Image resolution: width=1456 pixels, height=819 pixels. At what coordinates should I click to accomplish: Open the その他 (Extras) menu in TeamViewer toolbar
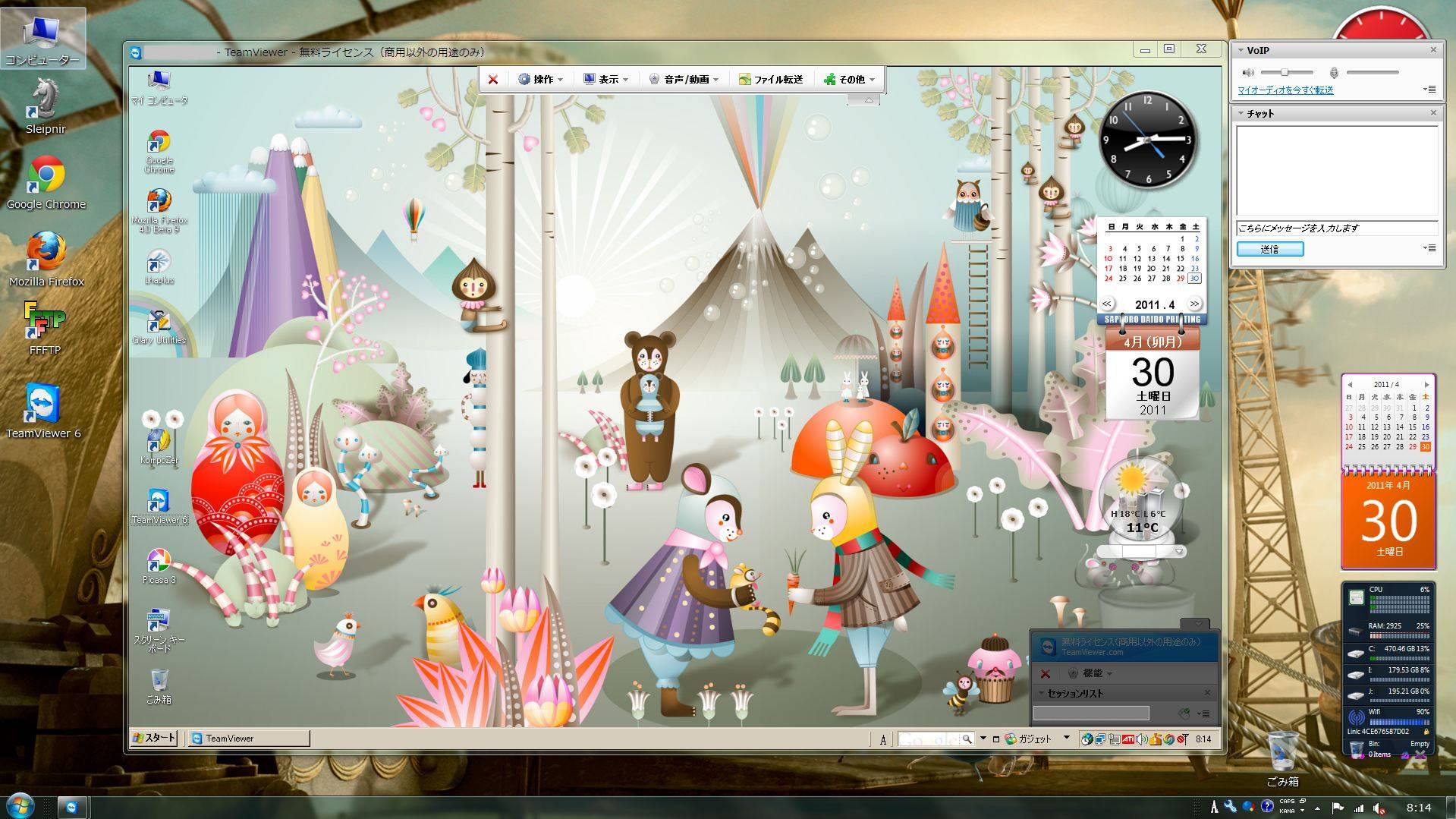pos(850,79)
